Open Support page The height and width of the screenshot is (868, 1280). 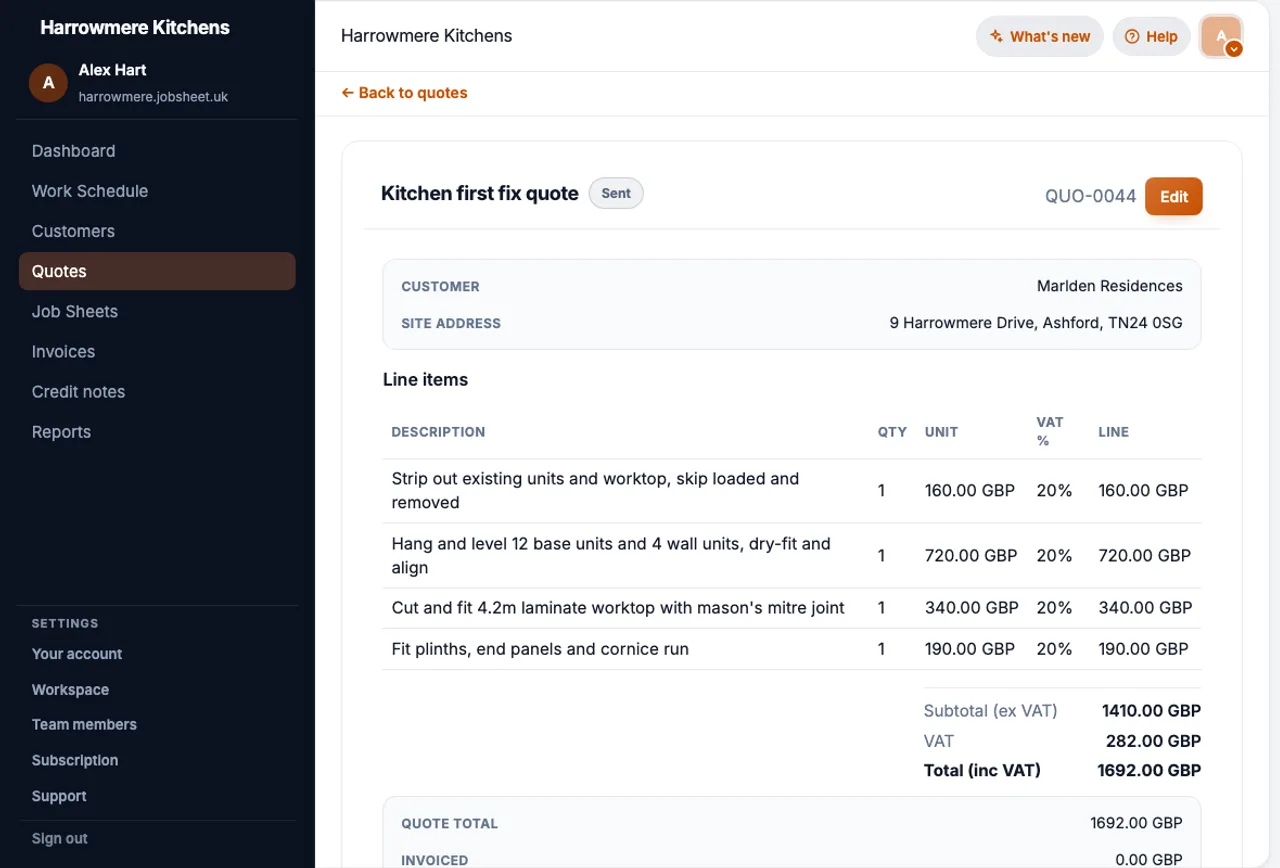(x=59, y=796)
